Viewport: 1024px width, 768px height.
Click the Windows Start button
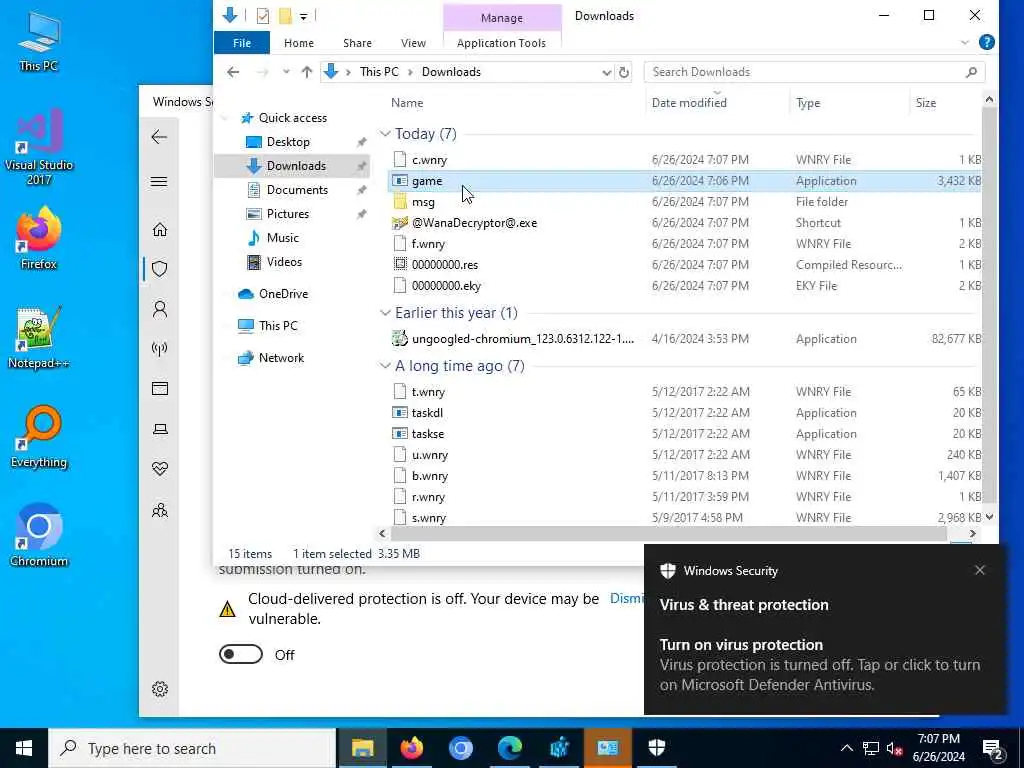coord(24,748)
